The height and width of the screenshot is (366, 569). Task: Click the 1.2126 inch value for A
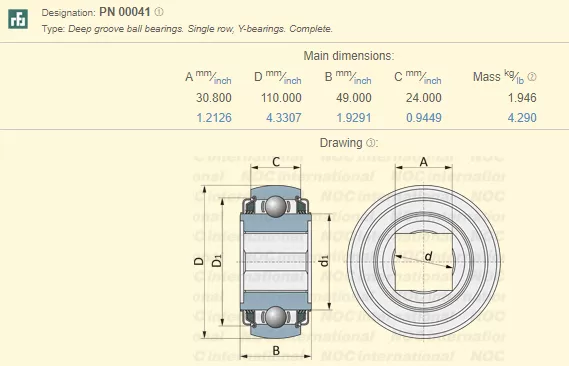pyautogui.click(x=214, y=118)
